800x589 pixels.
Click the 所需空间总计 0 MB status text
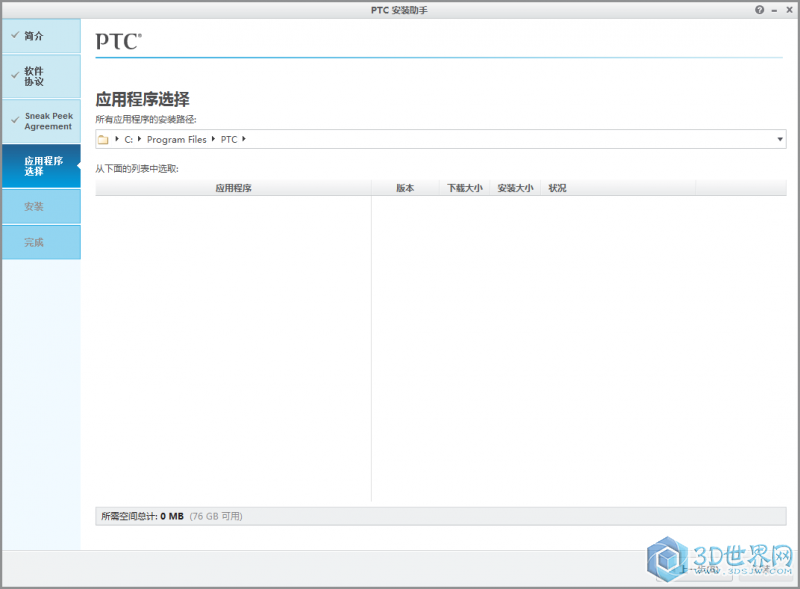click(142, 516)
